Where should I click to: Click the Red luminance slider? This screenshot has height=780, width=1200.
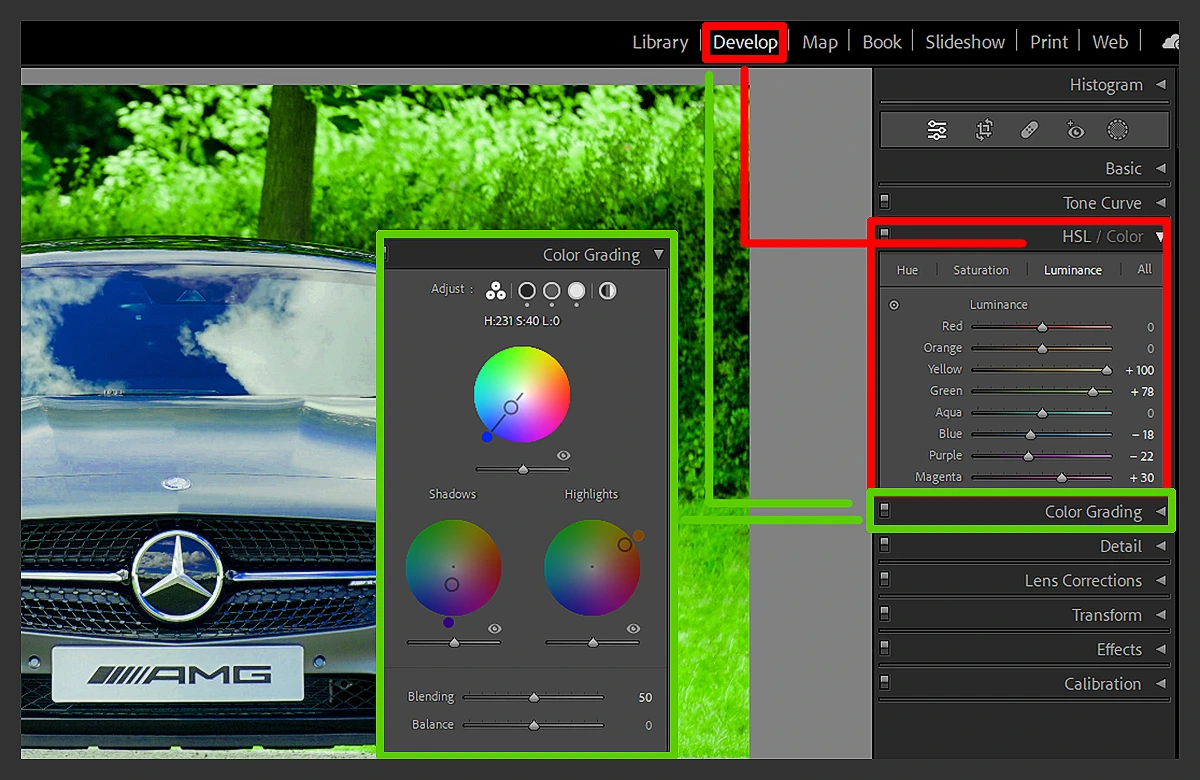coord(1042,327)
